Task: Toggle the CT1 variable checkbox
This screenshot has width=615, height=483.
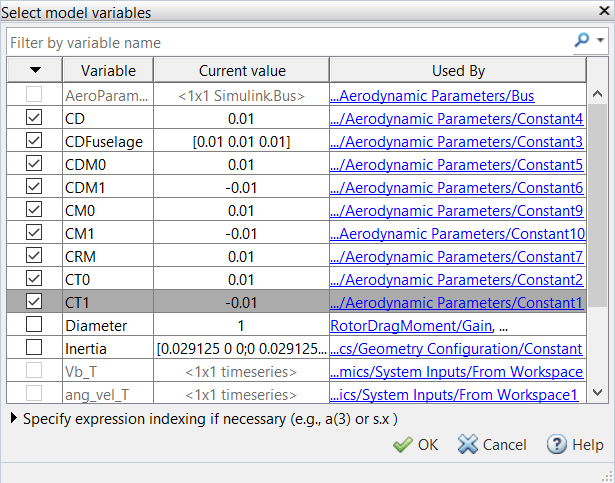Action: (34, 302)
